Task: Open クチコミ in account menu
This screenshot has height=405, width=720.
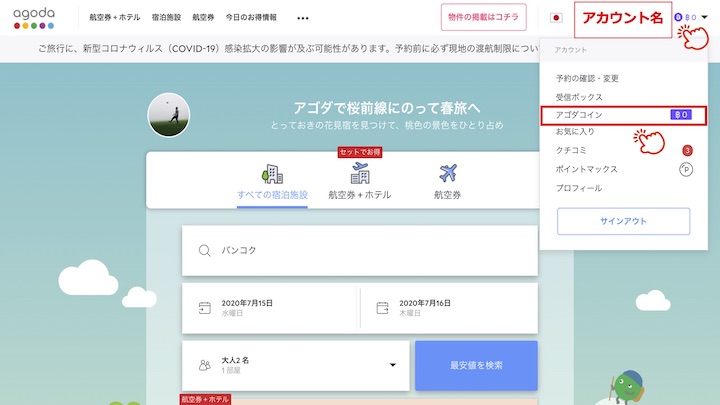Action: point(571,150)
